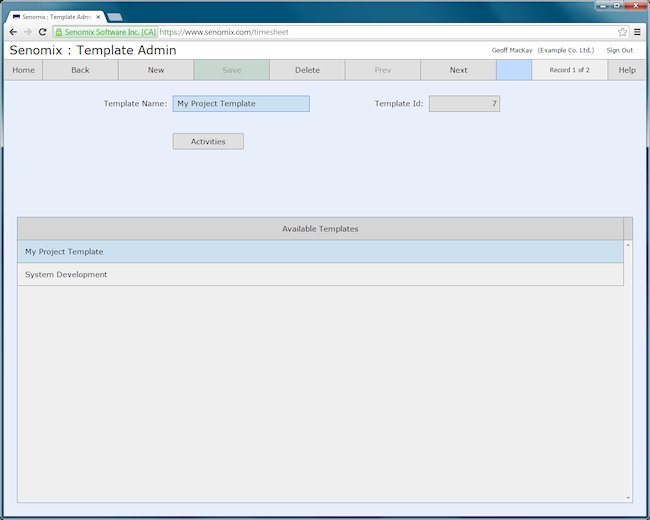Open a new browser tab
Viewport: 650px width, 520px height.
(115, 17)
